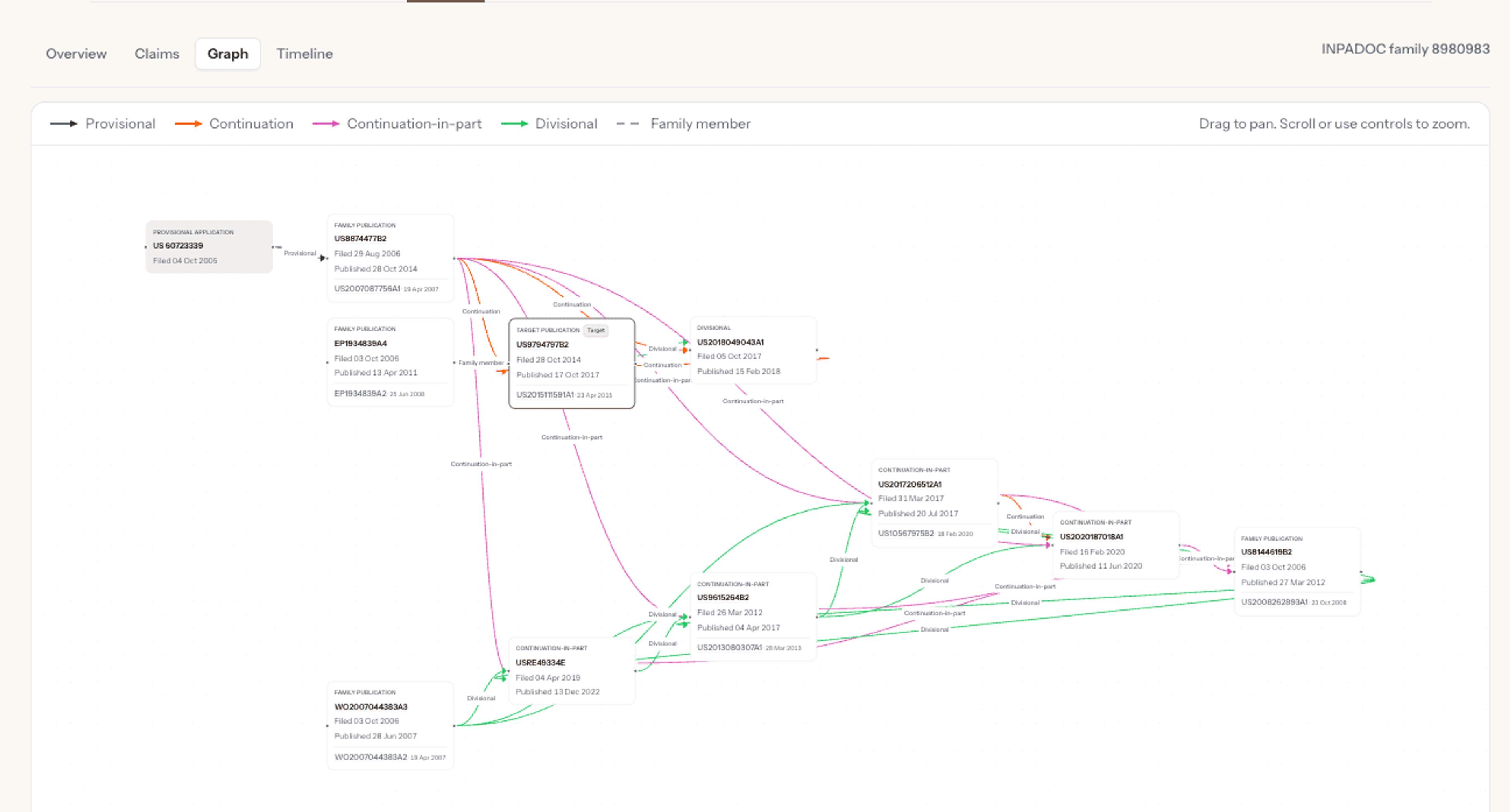Select target publication node US9794797B2
The width and height of the screenshot is (1510, 812).
(x=571, y=363)
